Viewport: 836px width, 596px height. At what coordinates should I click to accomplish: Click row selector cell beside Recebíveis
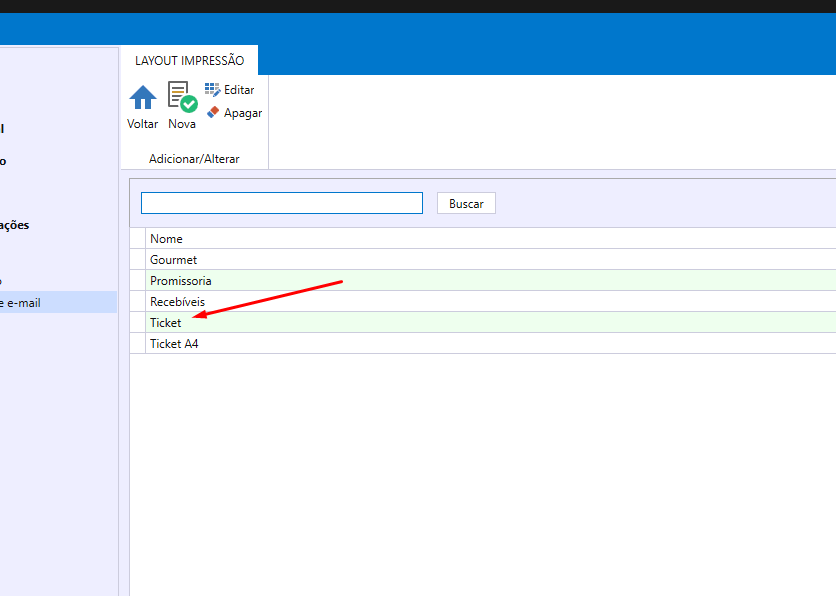pyautogui.click(x=138, y=302)
